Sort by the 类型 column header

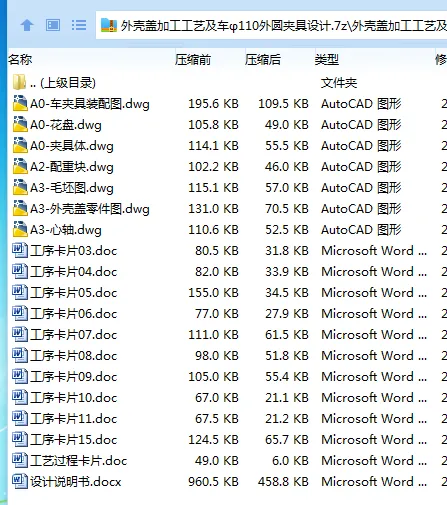coord(327,60)
